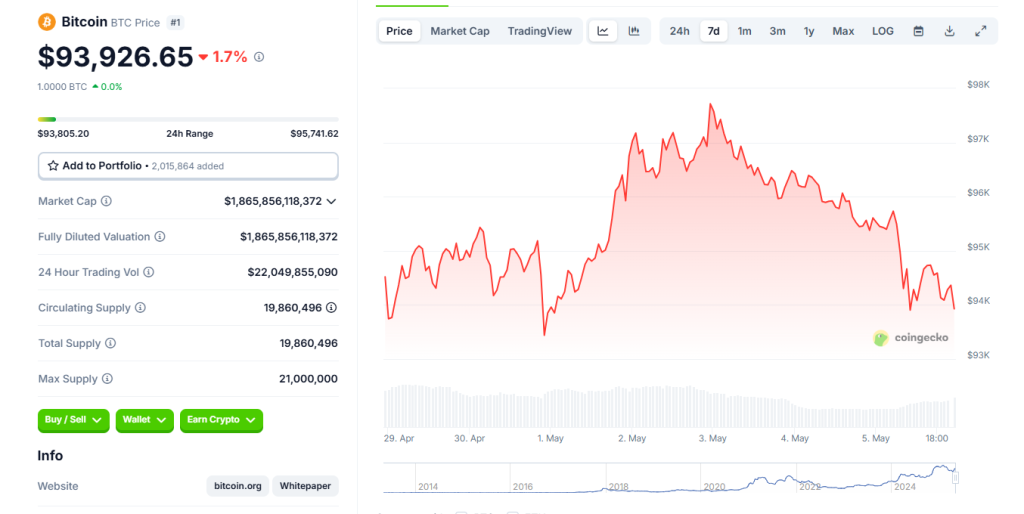Viewport: 1024px width, 514px height.
Task: Open price change info icon next to 1.7%
Action: point(259,57)
